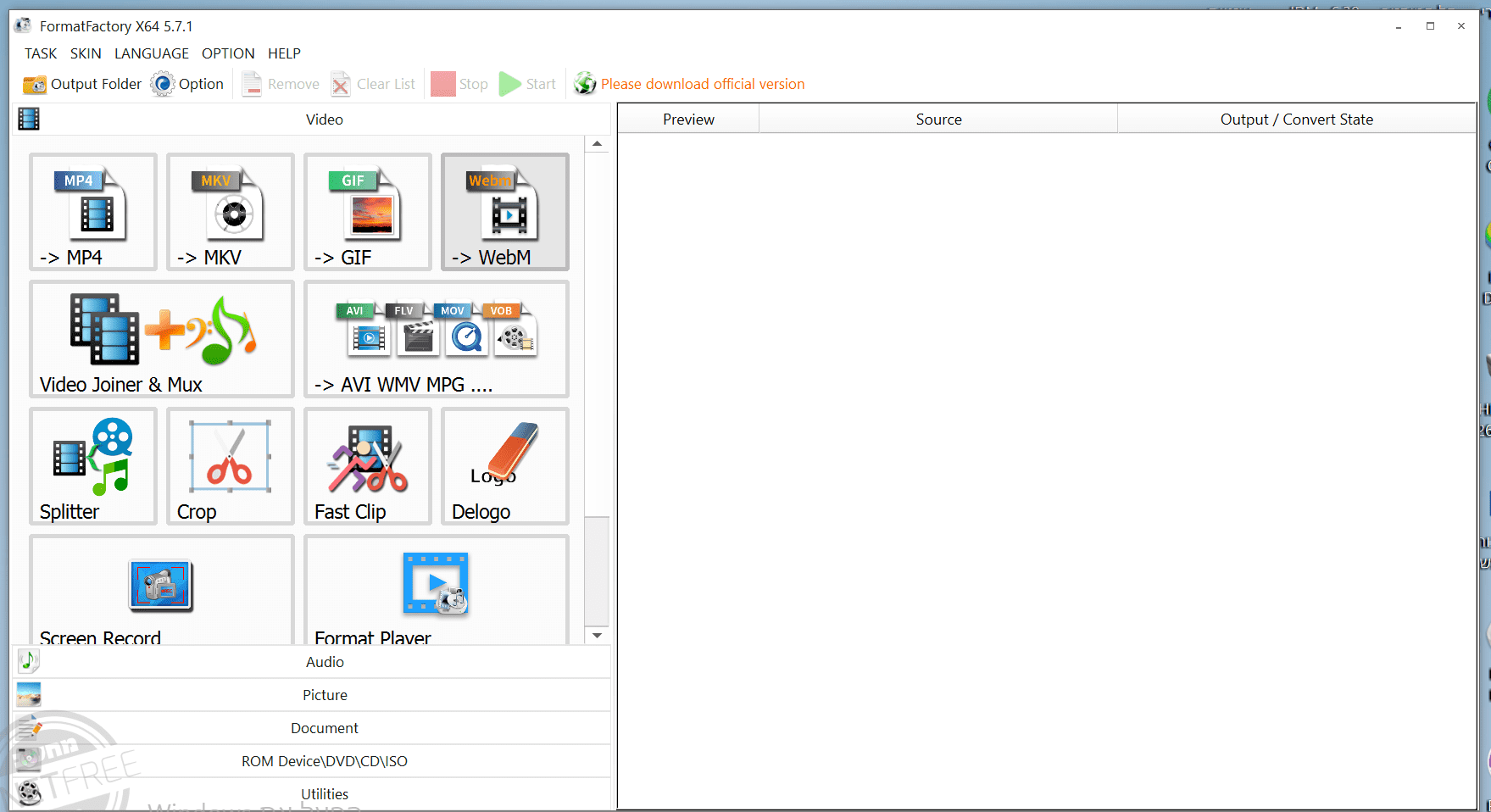Image resolution: width=1491 pixels, height=812 pixels.
Task: Open the LANGUAGE menu
Action: tap(152, 53)
